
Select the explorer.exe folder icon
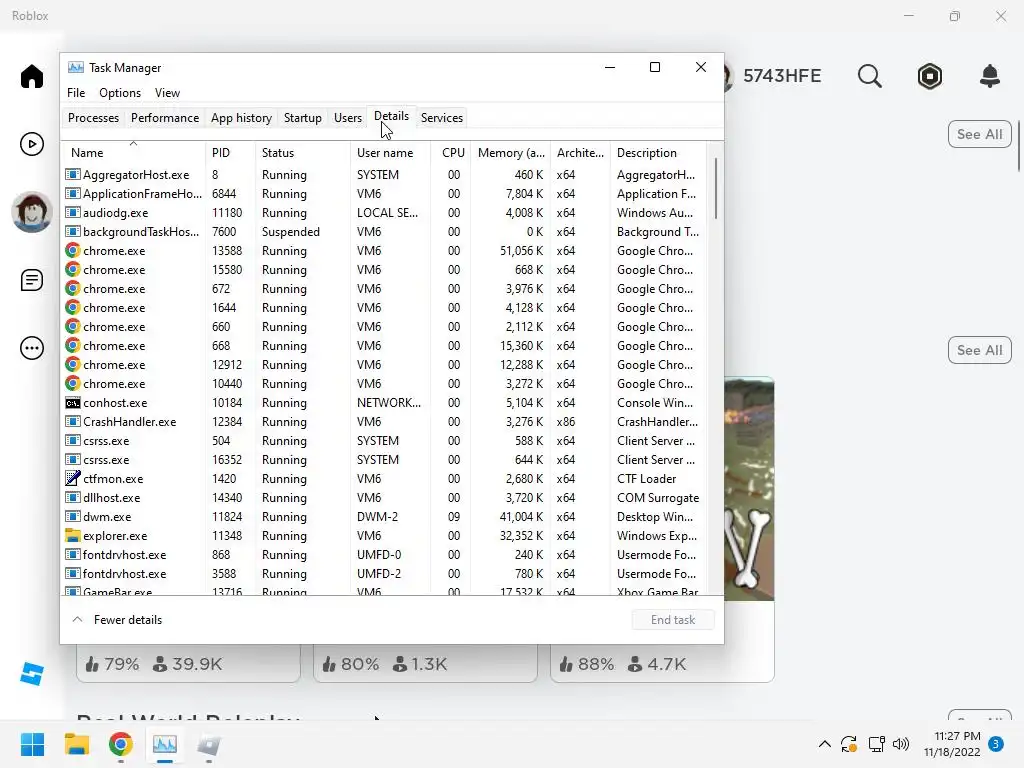click(72, 536)
